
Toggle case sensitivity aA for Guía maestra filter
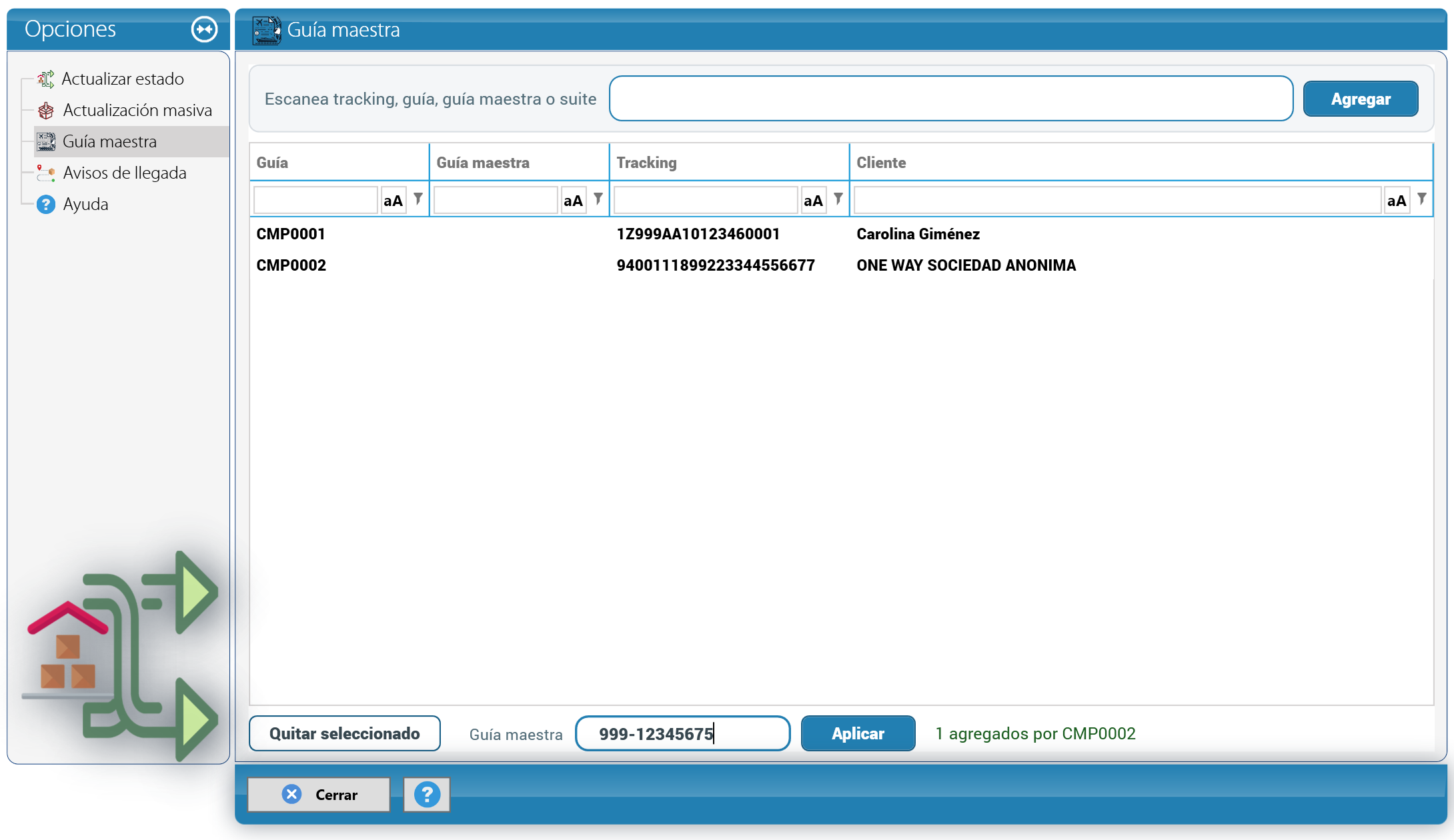pos(574,200)
